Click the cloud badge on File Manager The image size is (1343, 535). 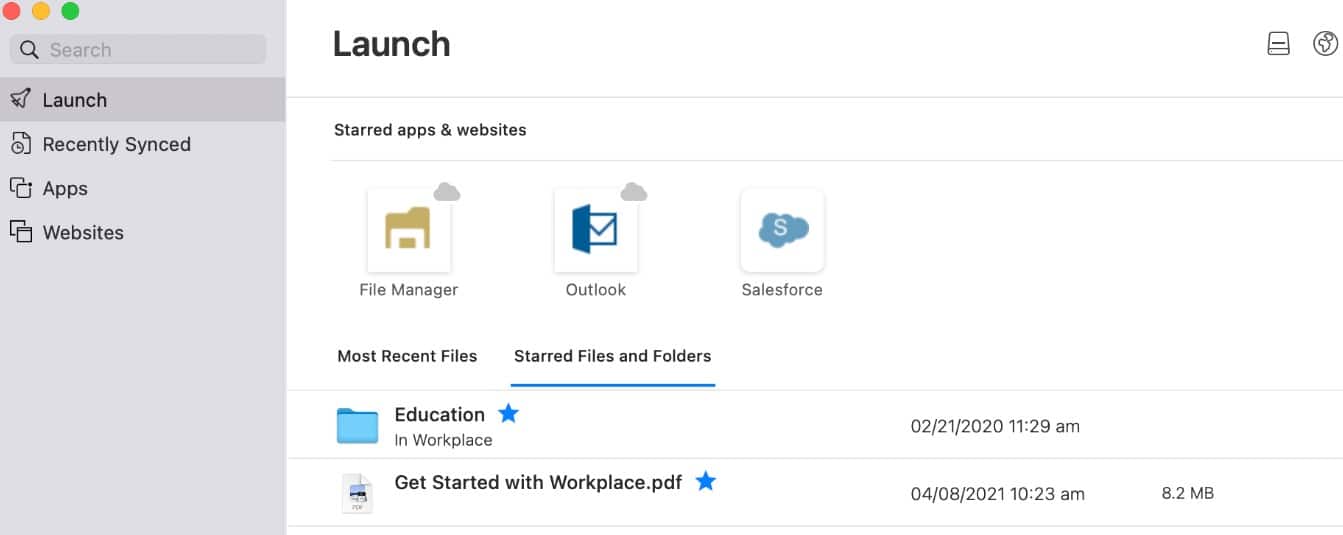[x=447, y=192]
